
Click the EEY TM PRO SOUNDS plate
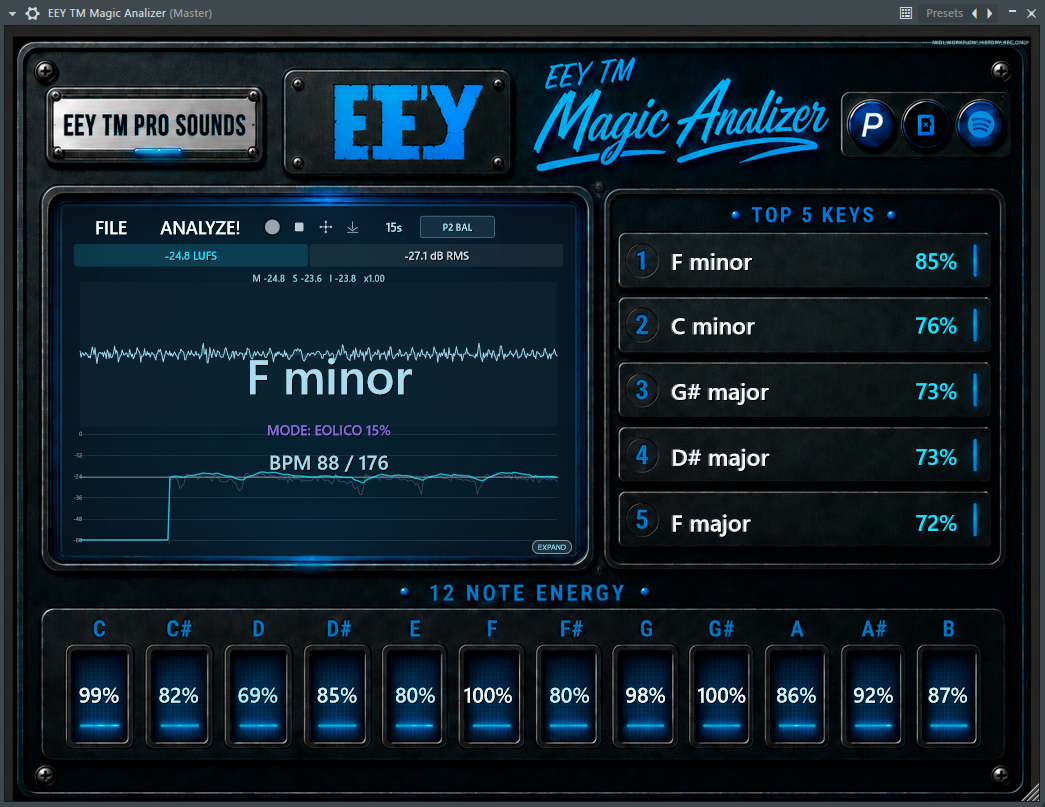[155, 125]
